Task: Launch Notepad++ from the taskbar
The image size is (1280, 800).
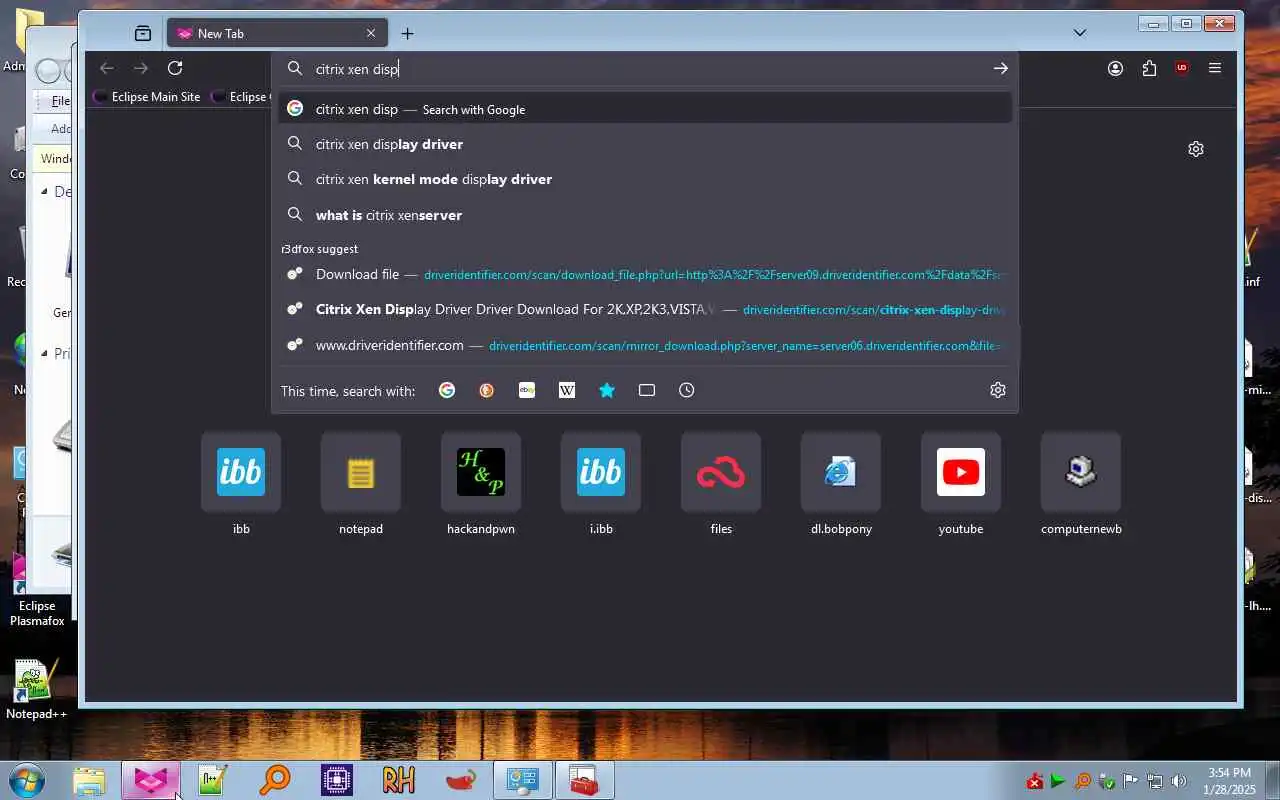Action: pyautogui.click(x=213, y=781)
